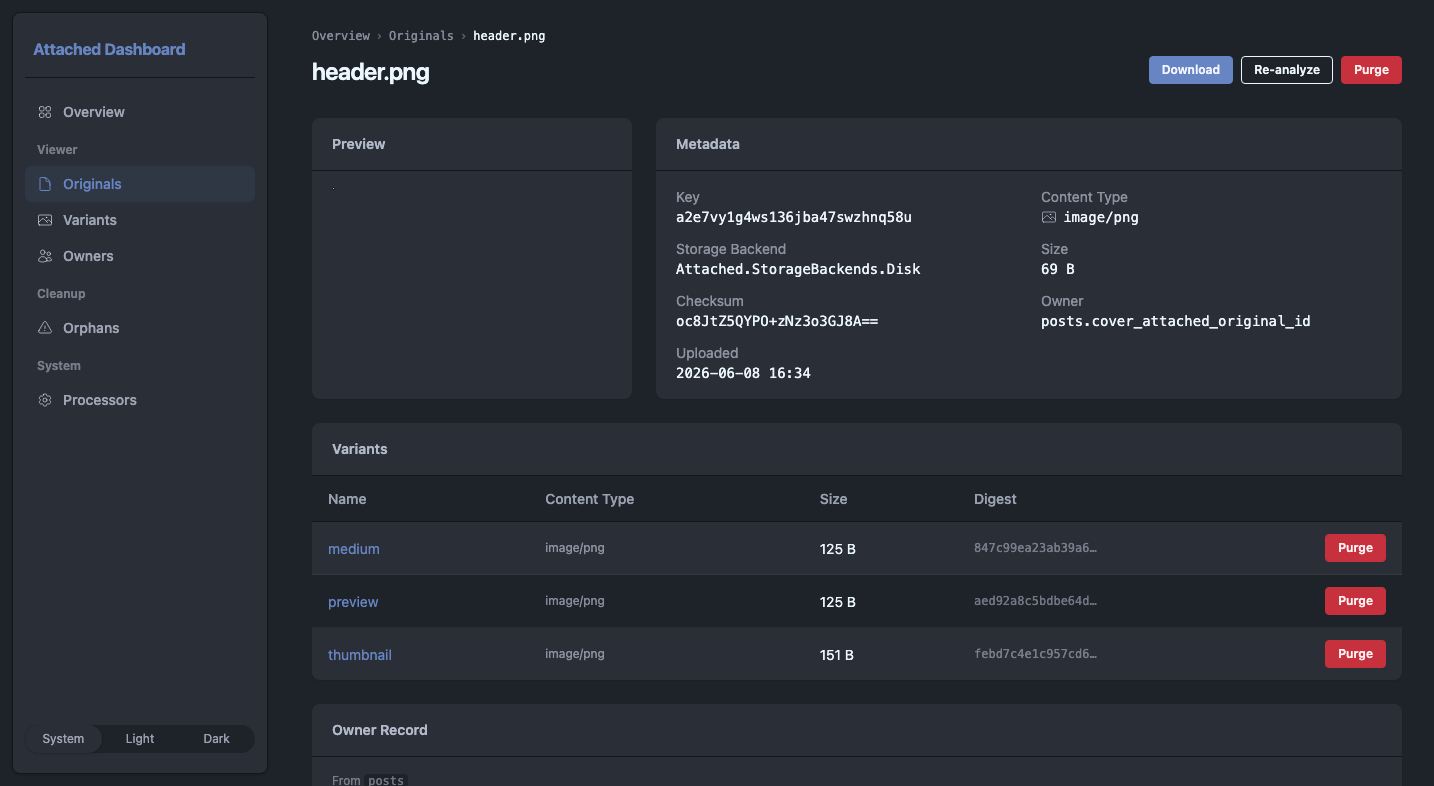
Task: Go to the Variants sidebar item
Action: 140,220
